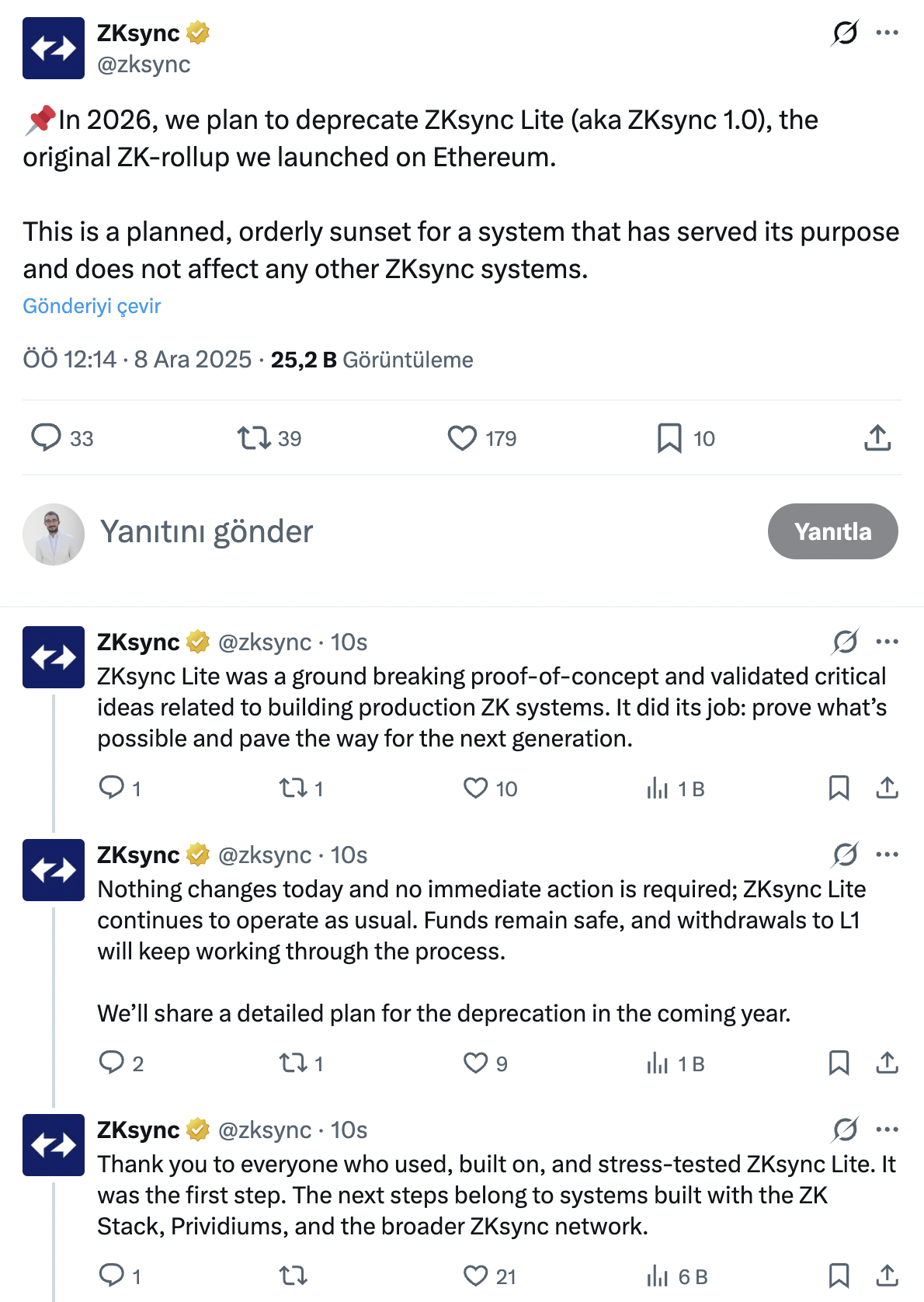Click the Grok icon on the proof-of-concept reply
The width and height of the screenshot is (924, 1302).
point(845,642)
